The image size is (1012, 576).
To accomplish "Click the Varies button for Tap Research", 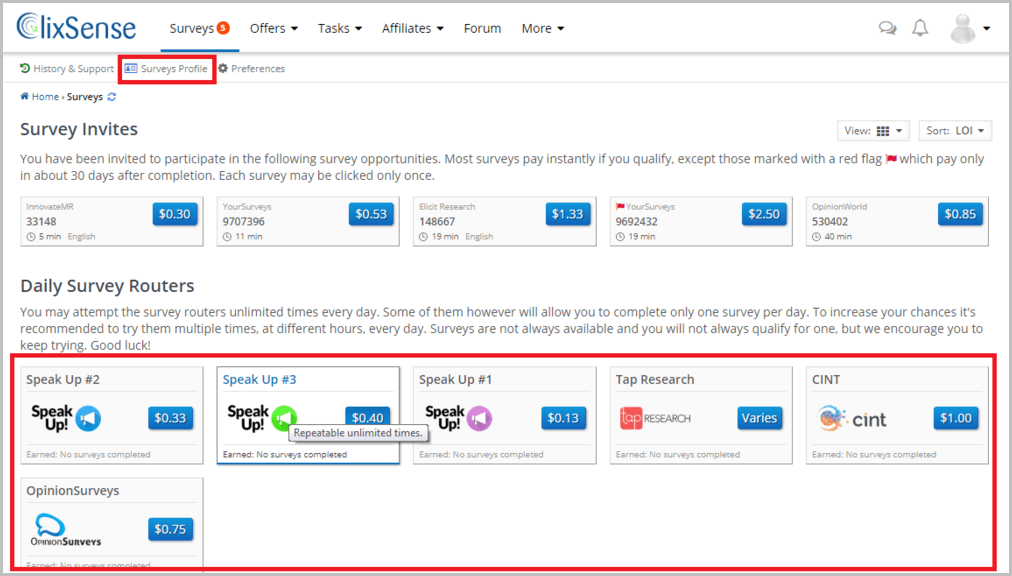I will tap(760, 418).
